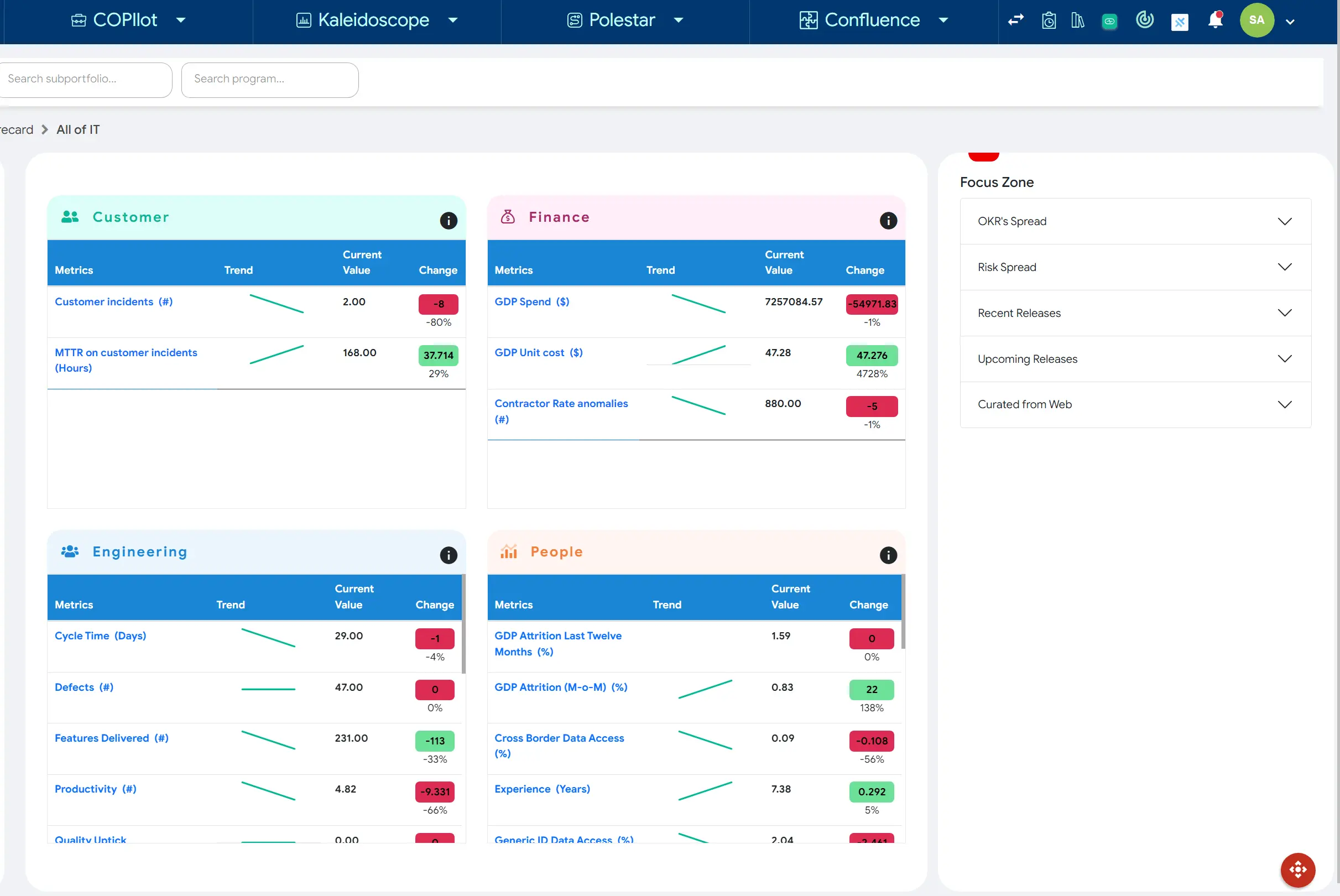Open the Confluence menu
The height and width of the screenshot is (896, 1340).
[x=873, y=20]
